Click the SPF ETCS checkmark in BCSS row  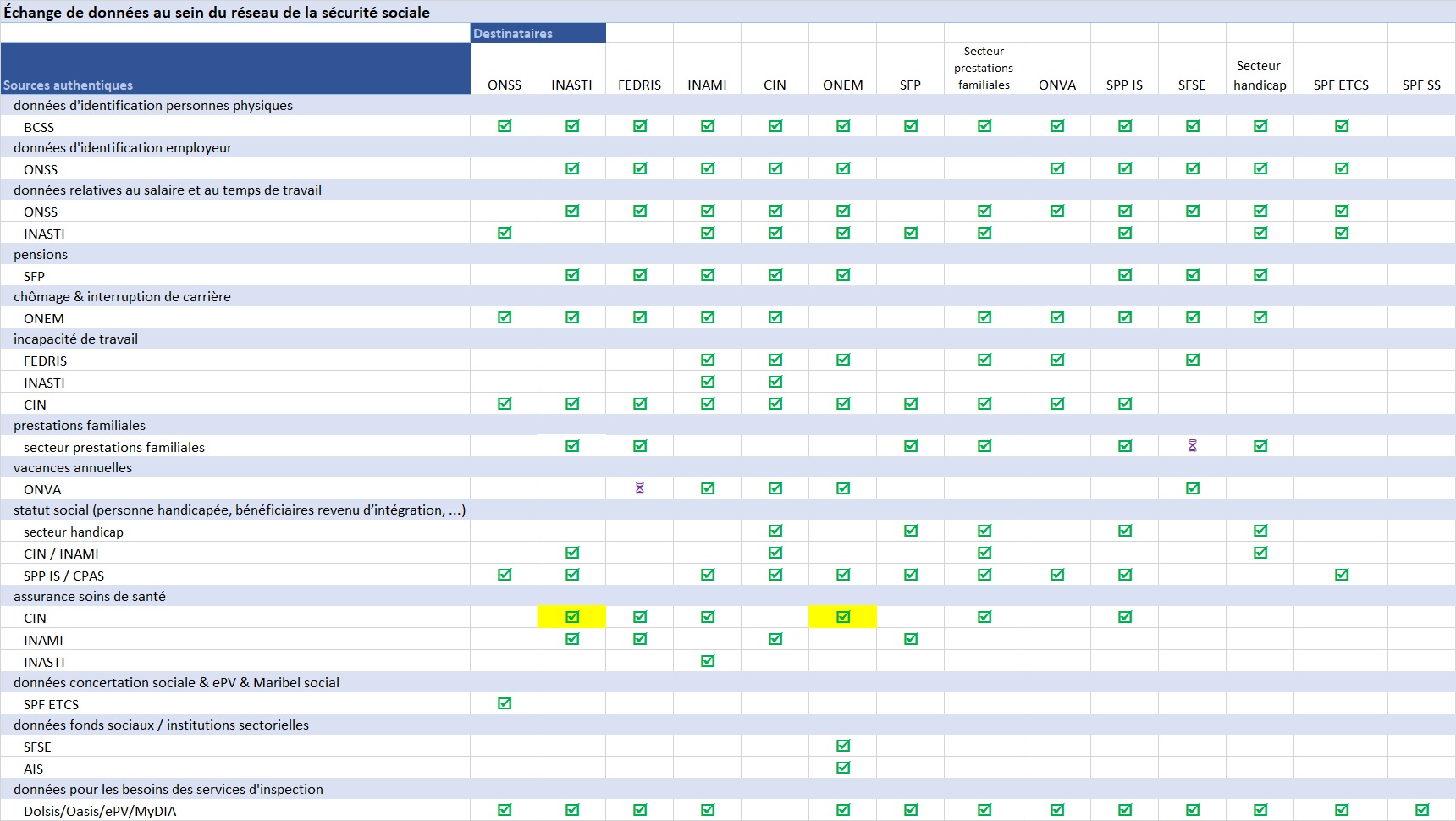(1341, 126)
